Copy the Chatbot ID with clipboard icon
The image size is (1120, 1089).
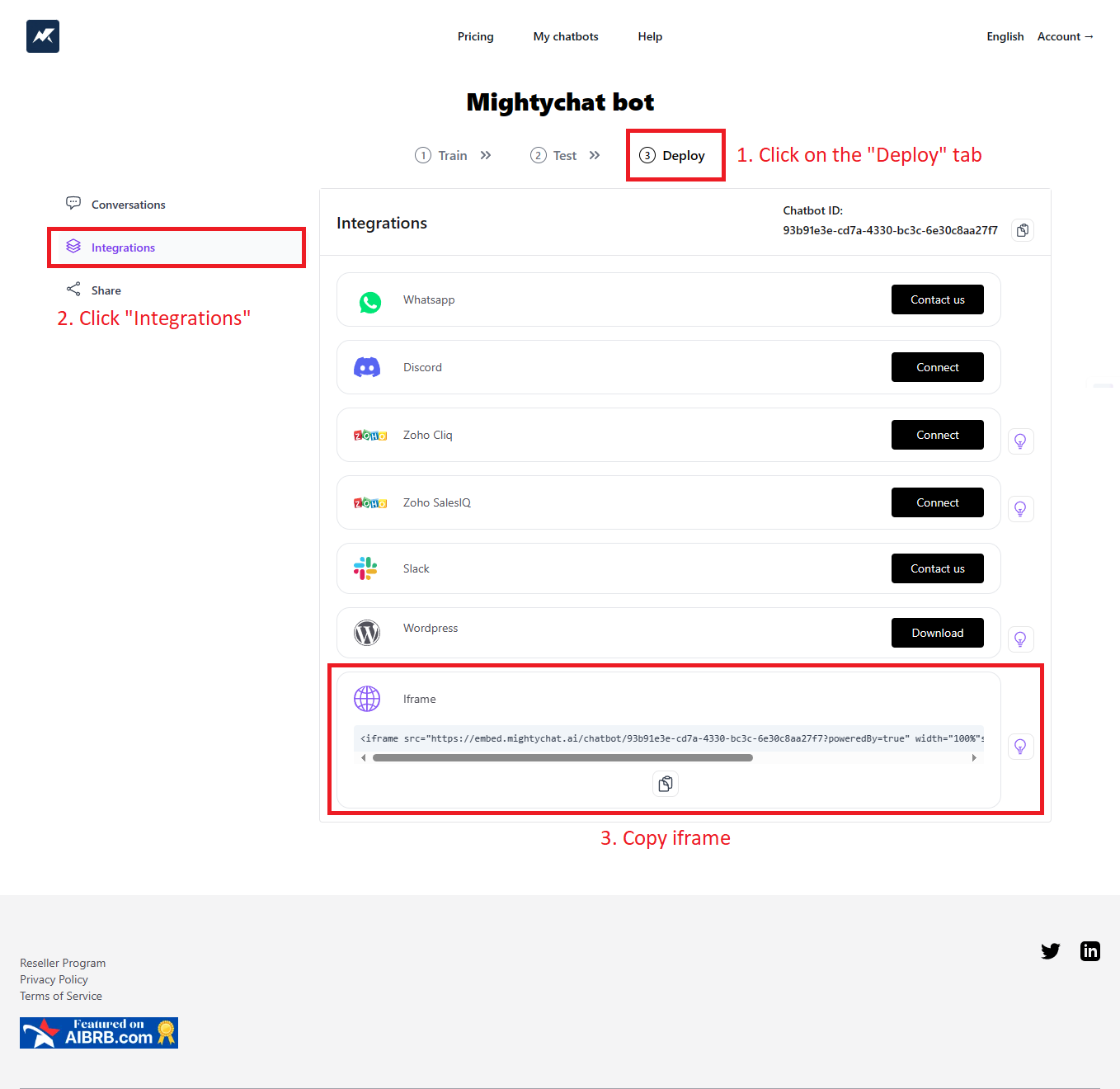(1023, 230)
